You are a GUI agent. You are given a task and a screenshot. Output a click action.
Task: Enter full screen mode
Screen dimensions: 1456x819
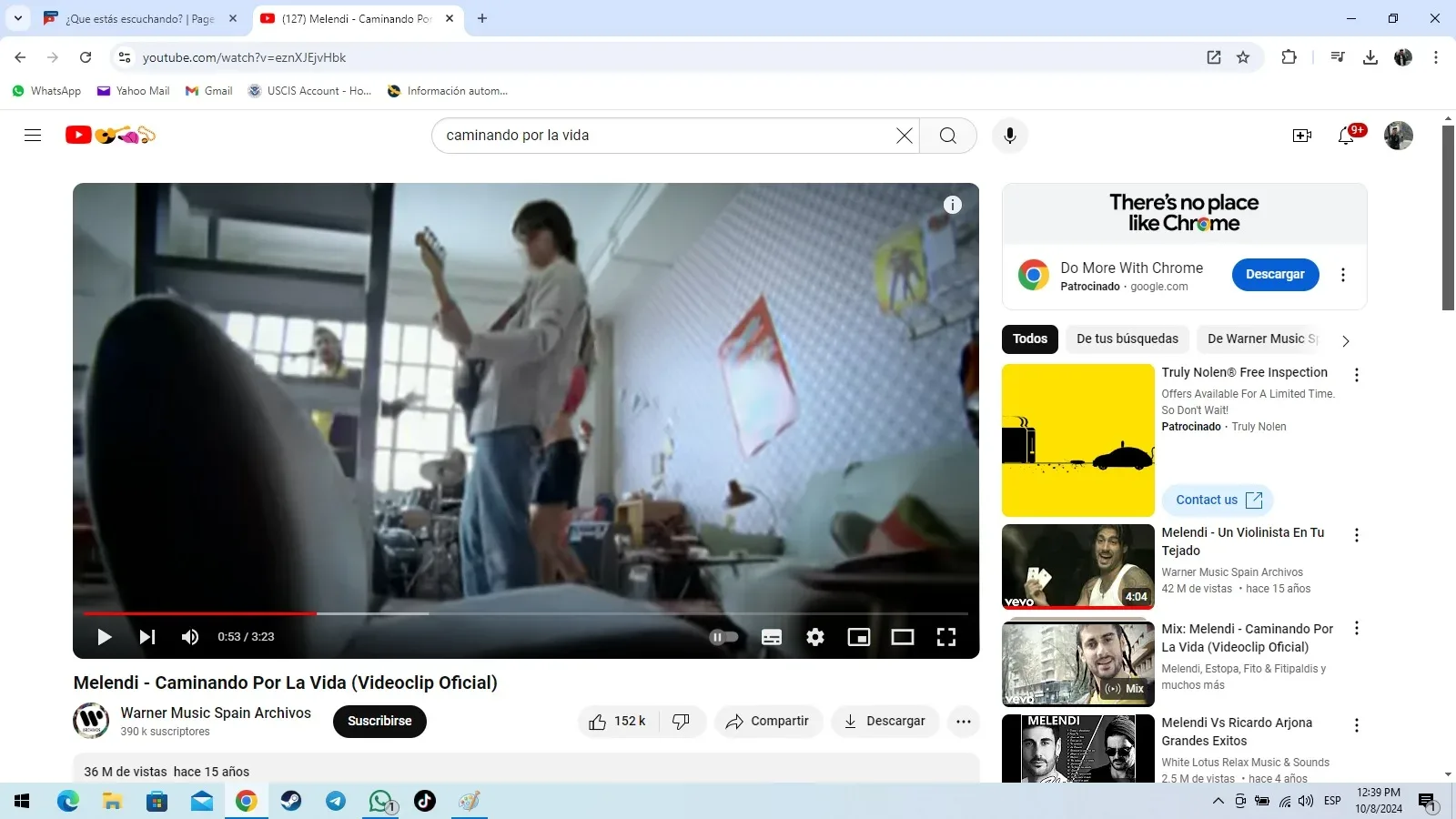pyautogui.click(x=946, y=637)
